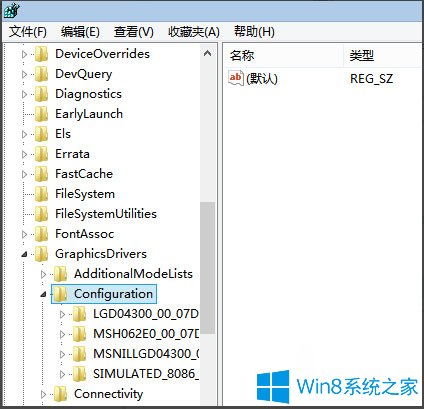Click the Registry Editor title bar icon
Viewport: 424px width, 409px height.
click(12, 10)
